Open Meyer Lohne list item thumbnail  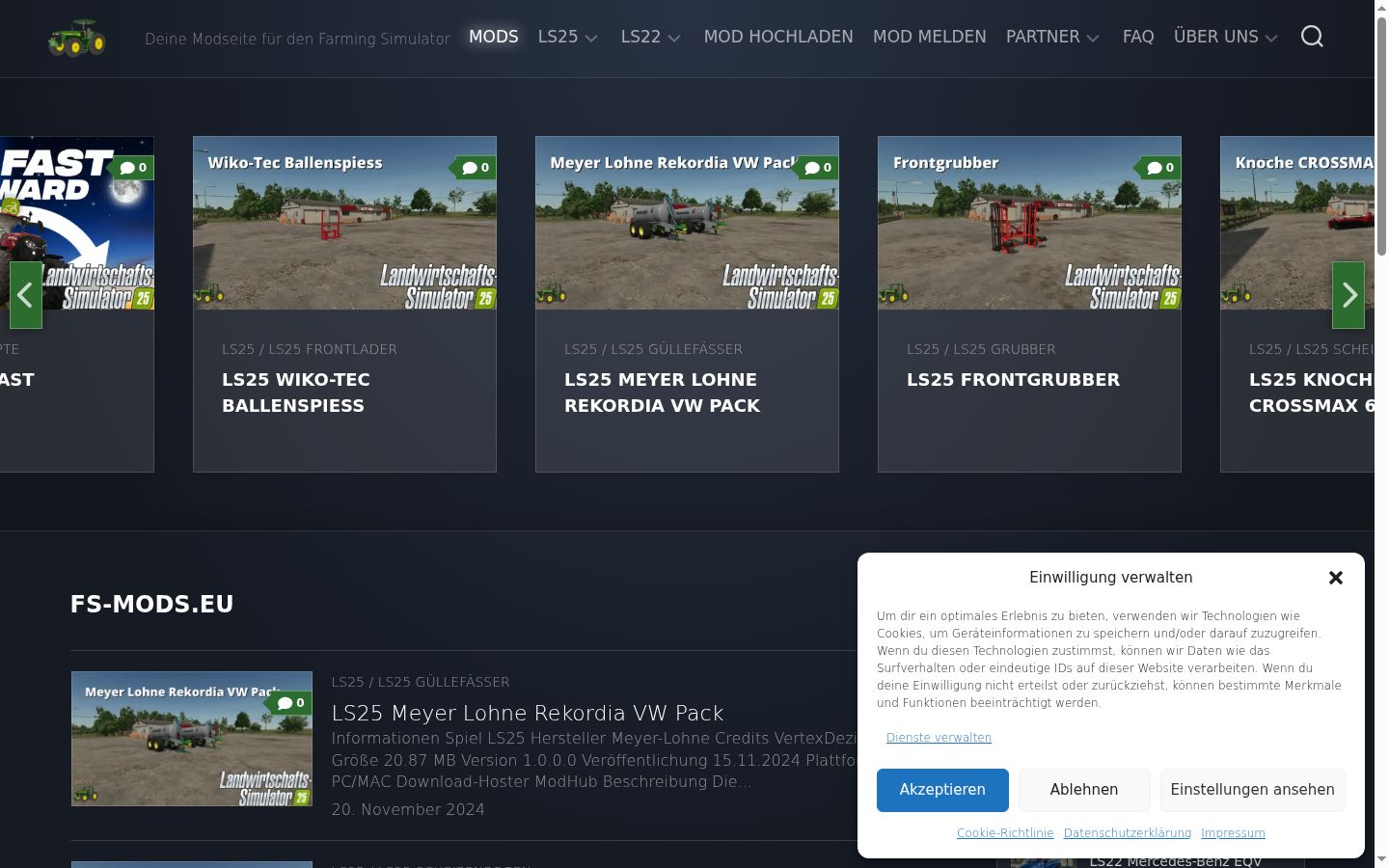click(192, 739)
